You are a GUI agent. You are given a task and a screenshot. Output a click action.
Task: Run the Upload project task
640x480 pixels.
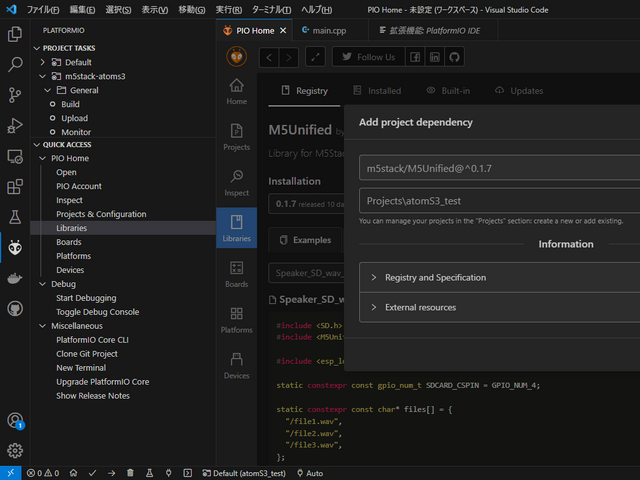tap(74, 118)
